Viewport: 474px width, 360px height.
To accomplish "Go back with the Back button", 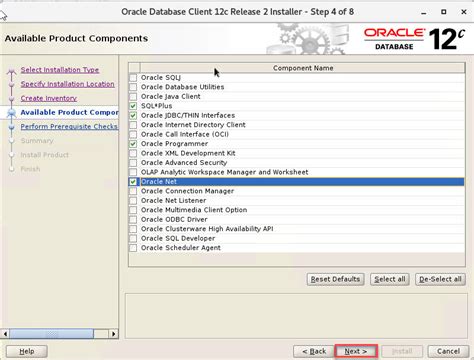I will coord(314,351).
